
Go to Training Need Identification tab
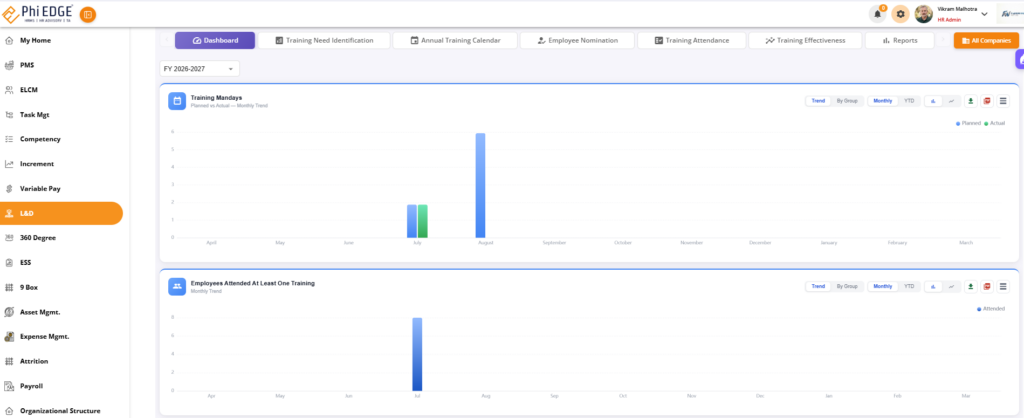click(x=324, y=40)
